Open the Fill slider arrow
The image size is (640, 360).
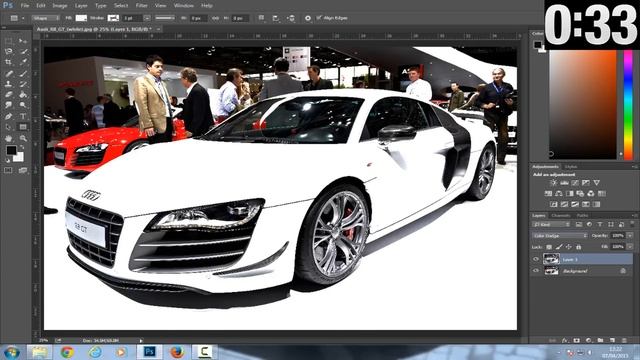click(x=630, y=247)
